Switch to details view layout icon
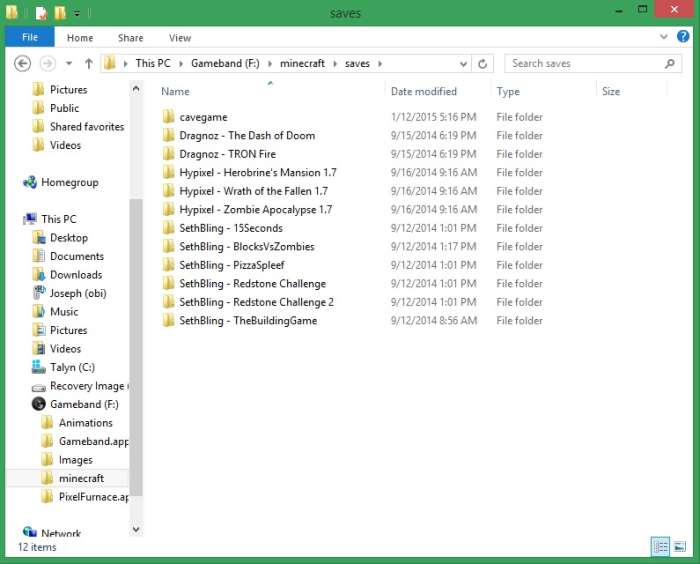 (x=660, y=547)
